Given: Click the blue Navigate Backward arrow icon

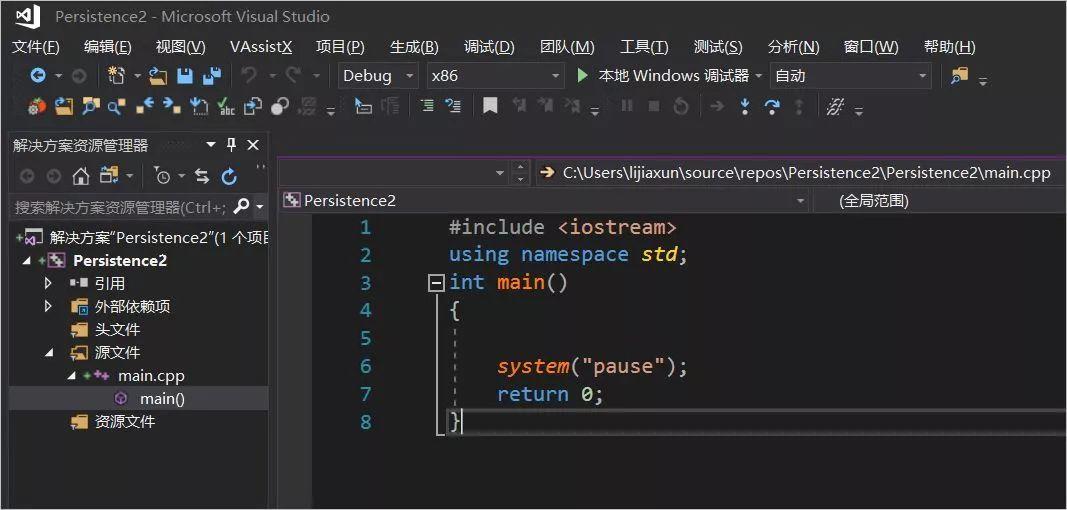Looking at the screenshot, I should click(x=38, y=76).
